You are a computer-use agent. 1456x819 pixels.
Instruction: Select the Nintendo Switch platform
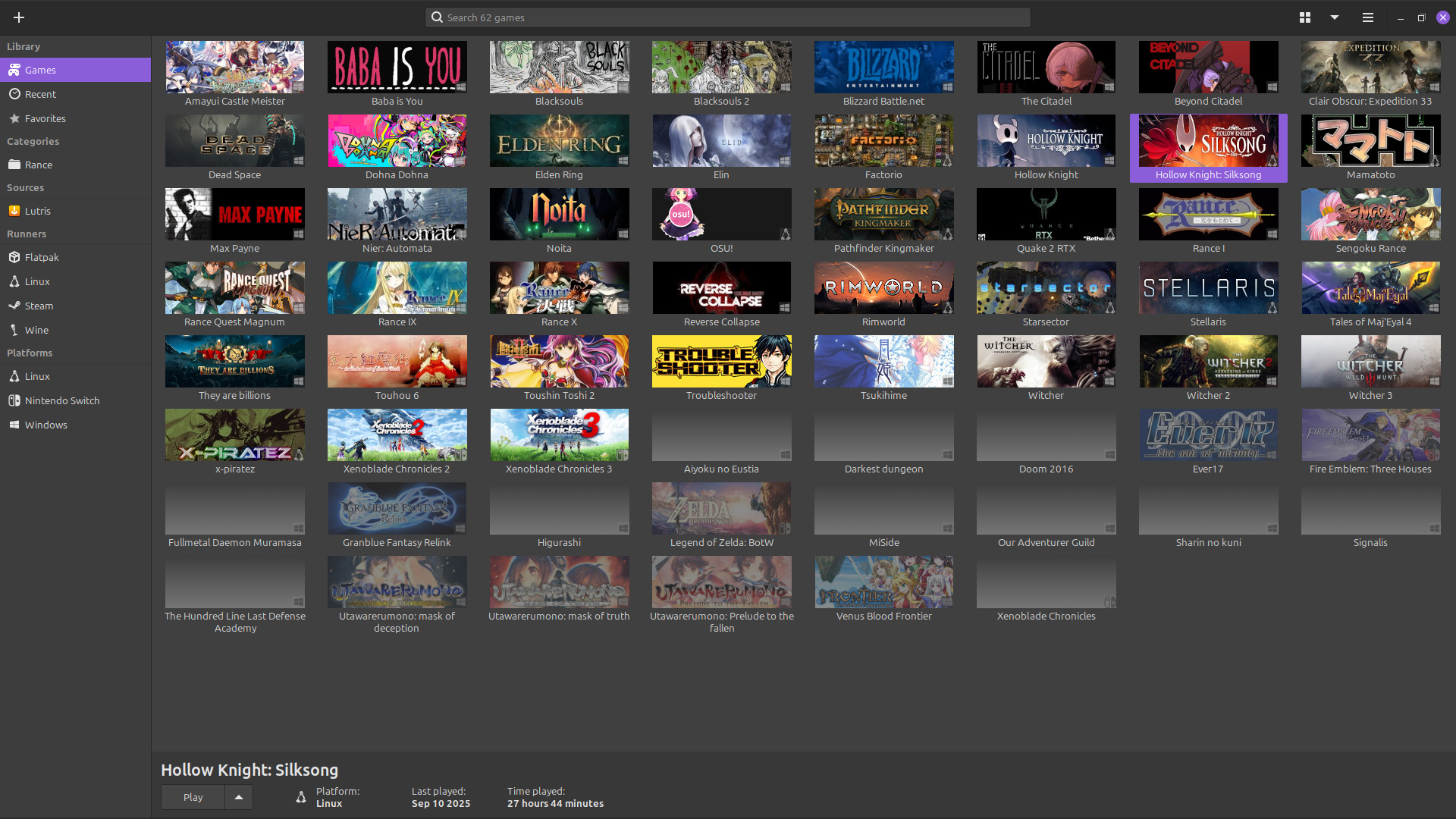tap(61, 400)
